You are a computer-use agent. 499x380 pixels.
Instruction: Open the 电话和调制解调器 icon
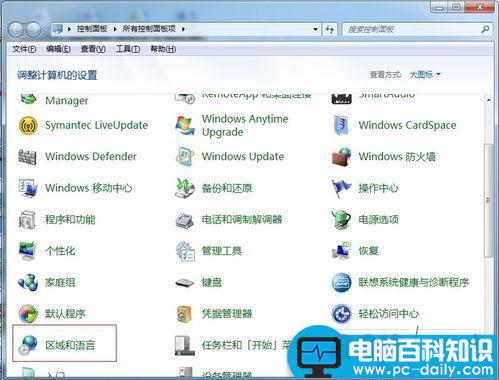[185, 220]
